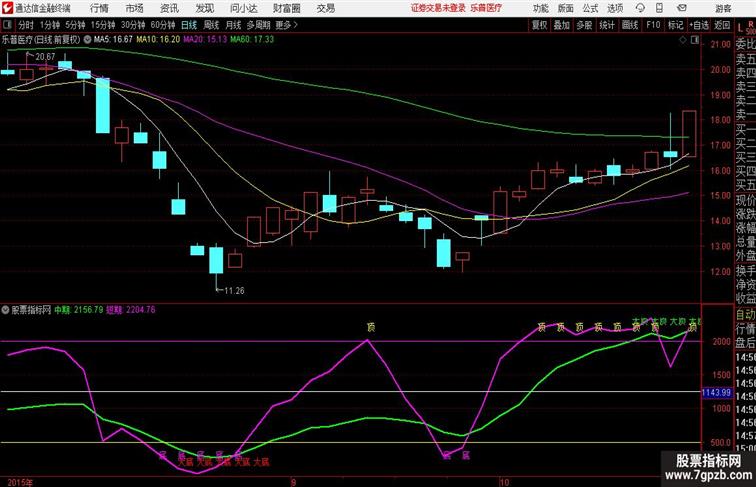Open the 多周期 multi-period view

click(258, 25)
